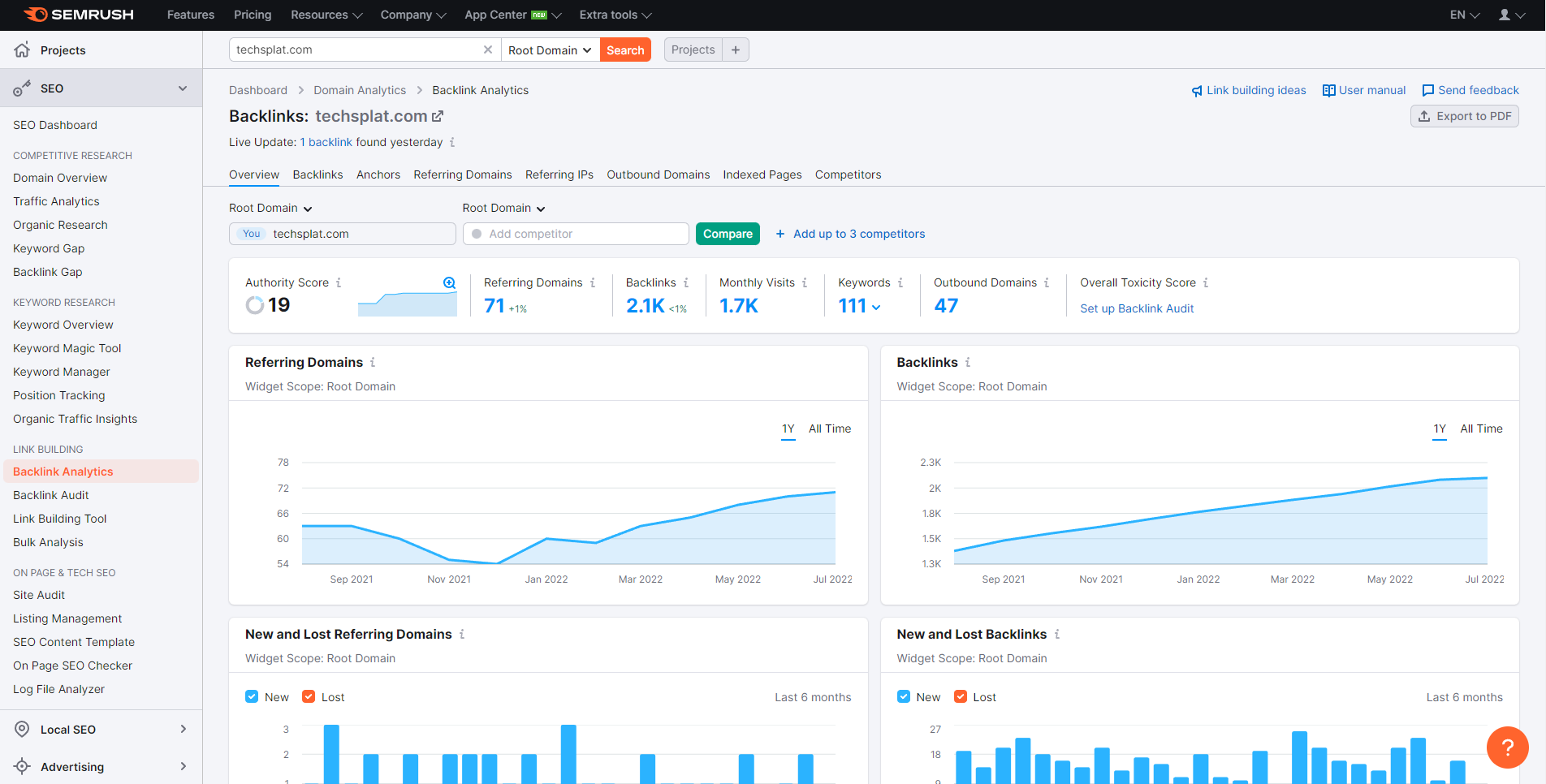Click the 1 backlink live update link
1546x784 pixels.
[326, 142]
